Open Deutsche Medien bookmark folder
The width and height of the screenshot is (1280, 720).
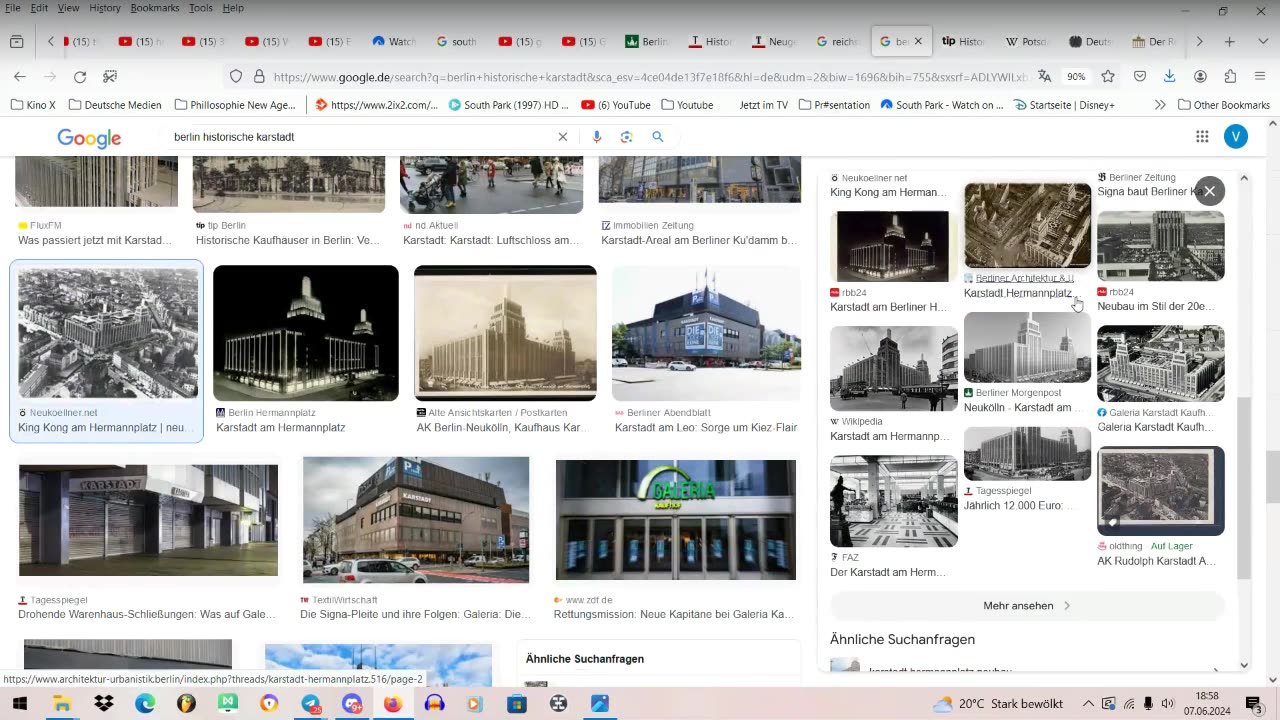pos(114,105)
